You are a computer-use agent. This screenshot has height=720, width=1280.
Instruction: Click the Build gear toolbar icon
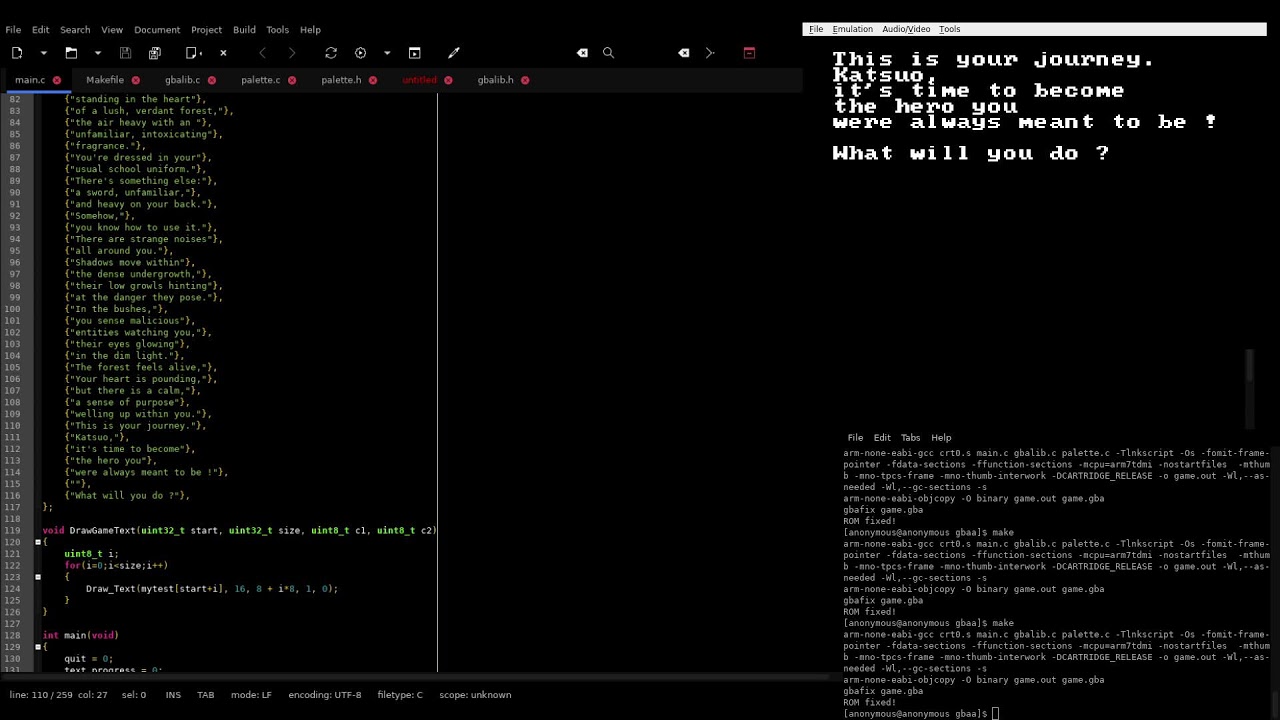click(361, 53)
